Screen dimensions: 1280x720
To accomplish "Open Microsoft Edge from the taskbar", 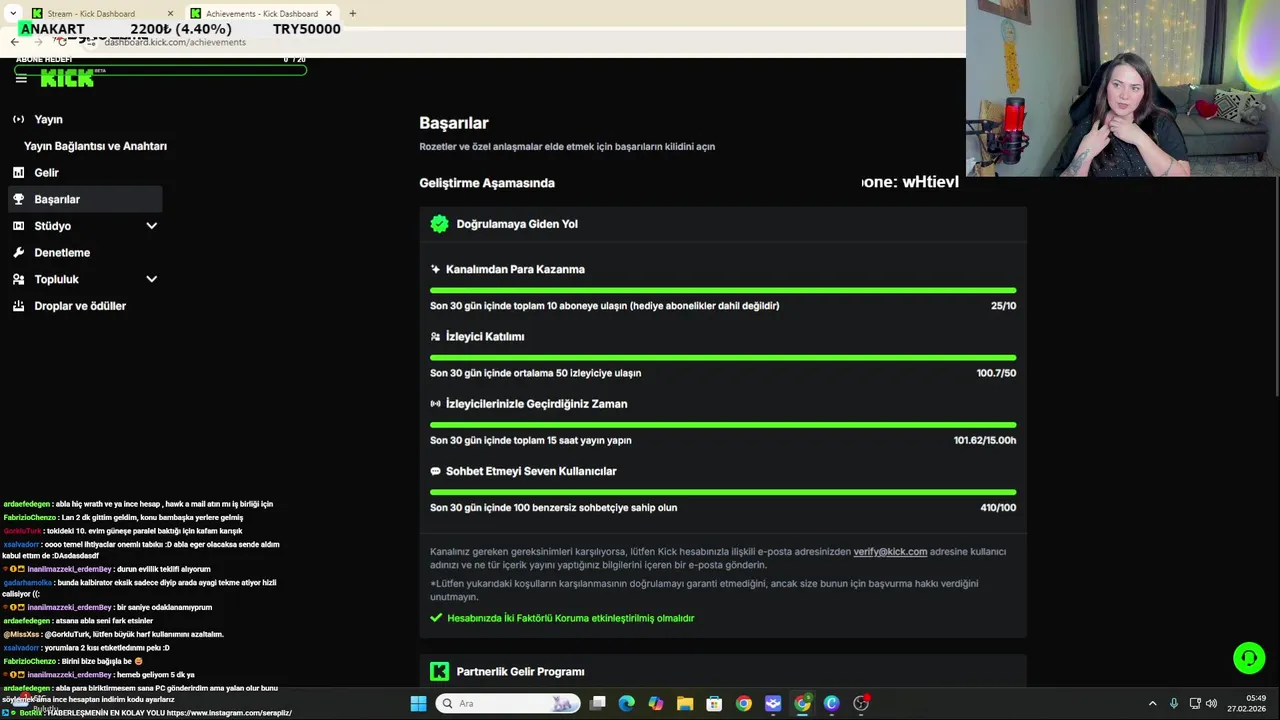I will coord(626,703).
